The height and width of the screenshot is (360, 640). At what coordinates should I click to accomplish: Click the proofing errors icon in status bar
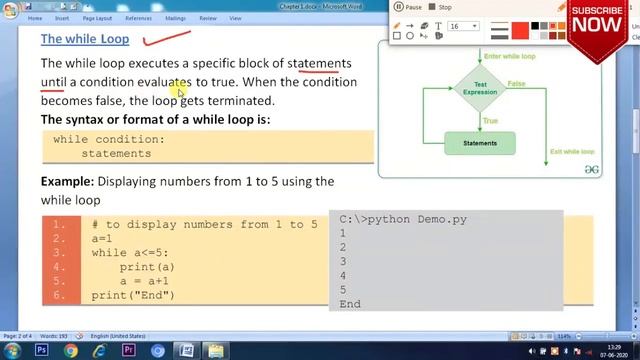[x=79, y=336]
